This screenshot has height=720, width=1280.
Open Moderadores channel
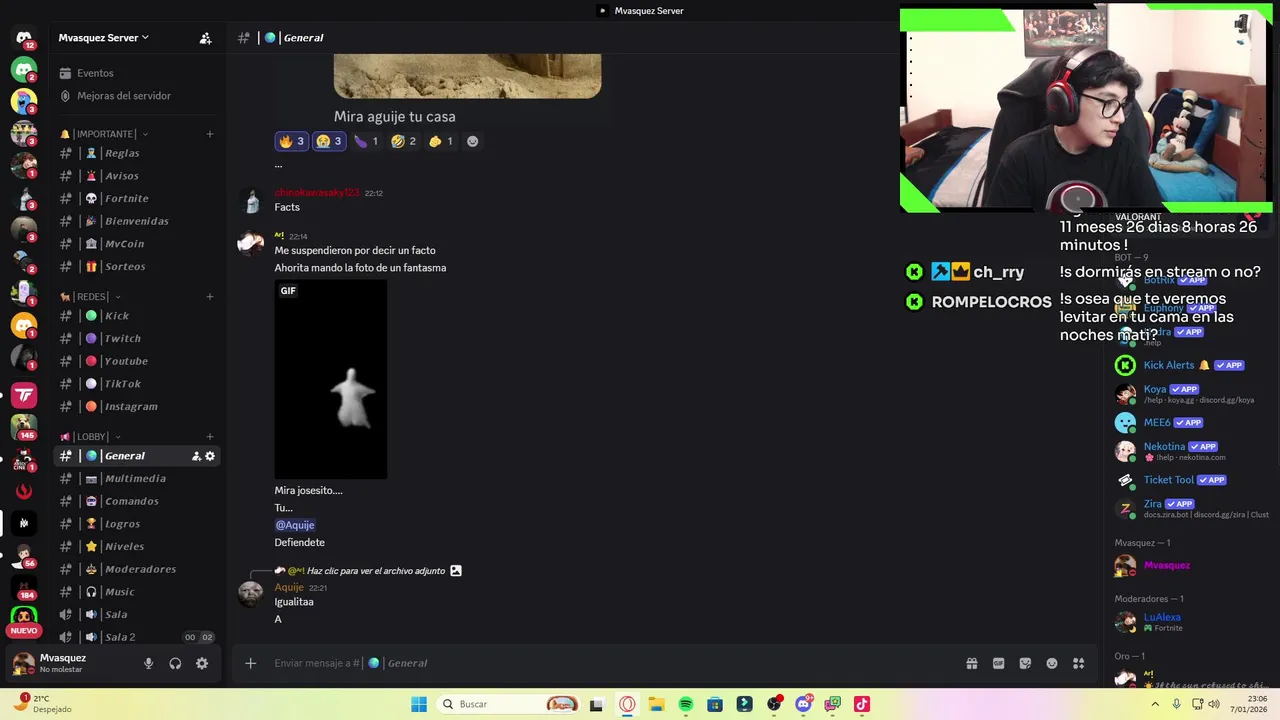click(x=137, y=569)
